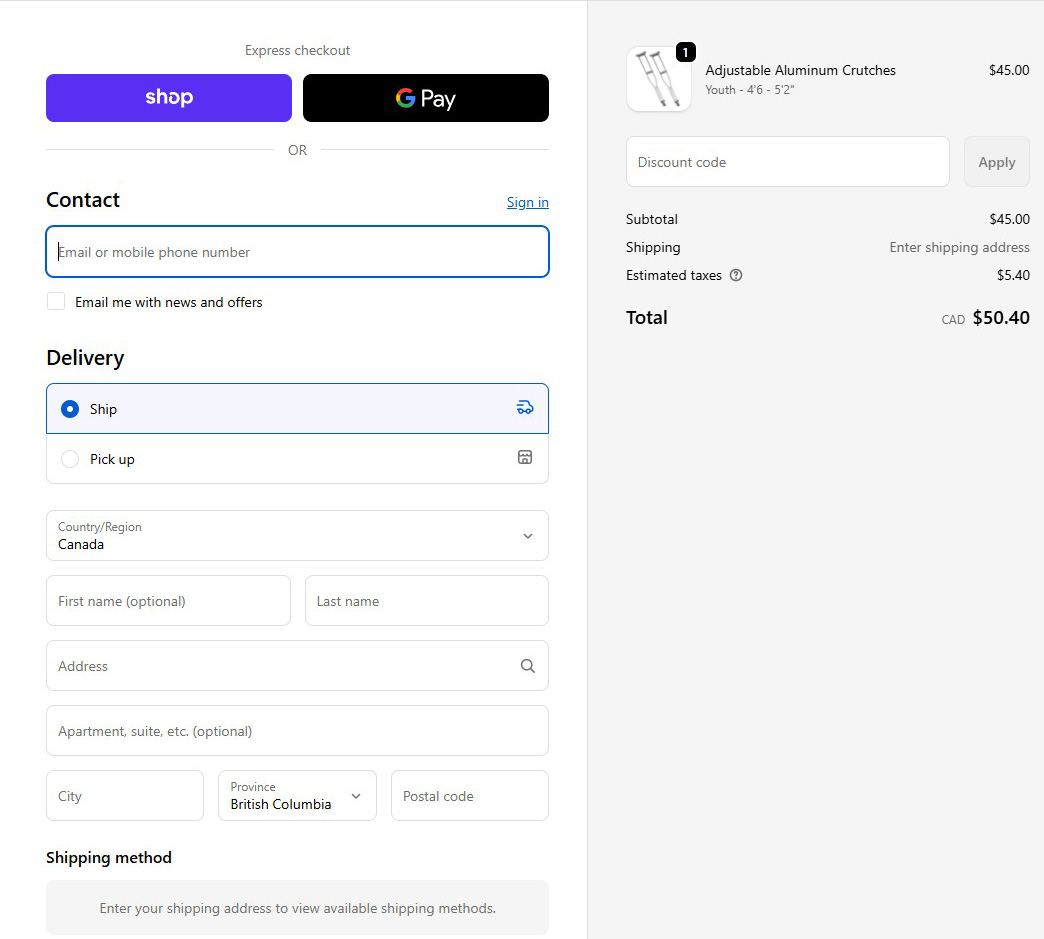
Task: Click the estimated taxes help icon
Action: pos(736,275)
